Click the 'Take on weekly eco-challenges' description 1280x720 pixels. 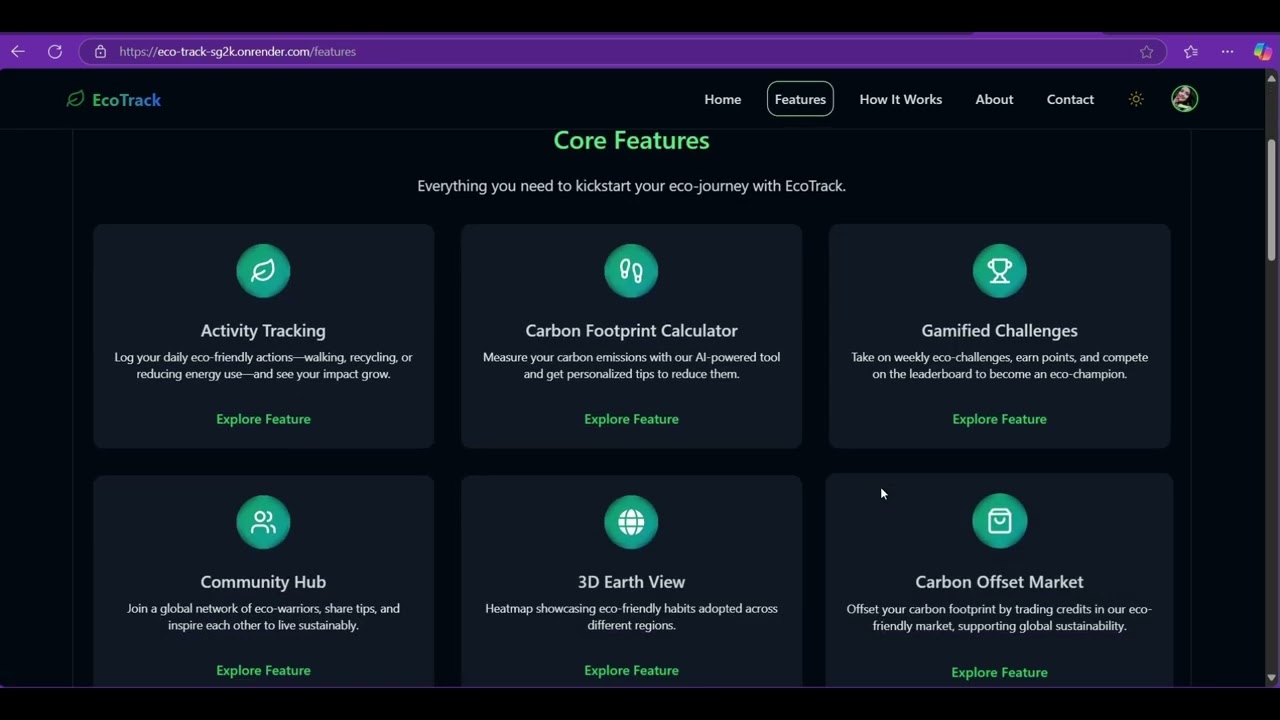999,365
